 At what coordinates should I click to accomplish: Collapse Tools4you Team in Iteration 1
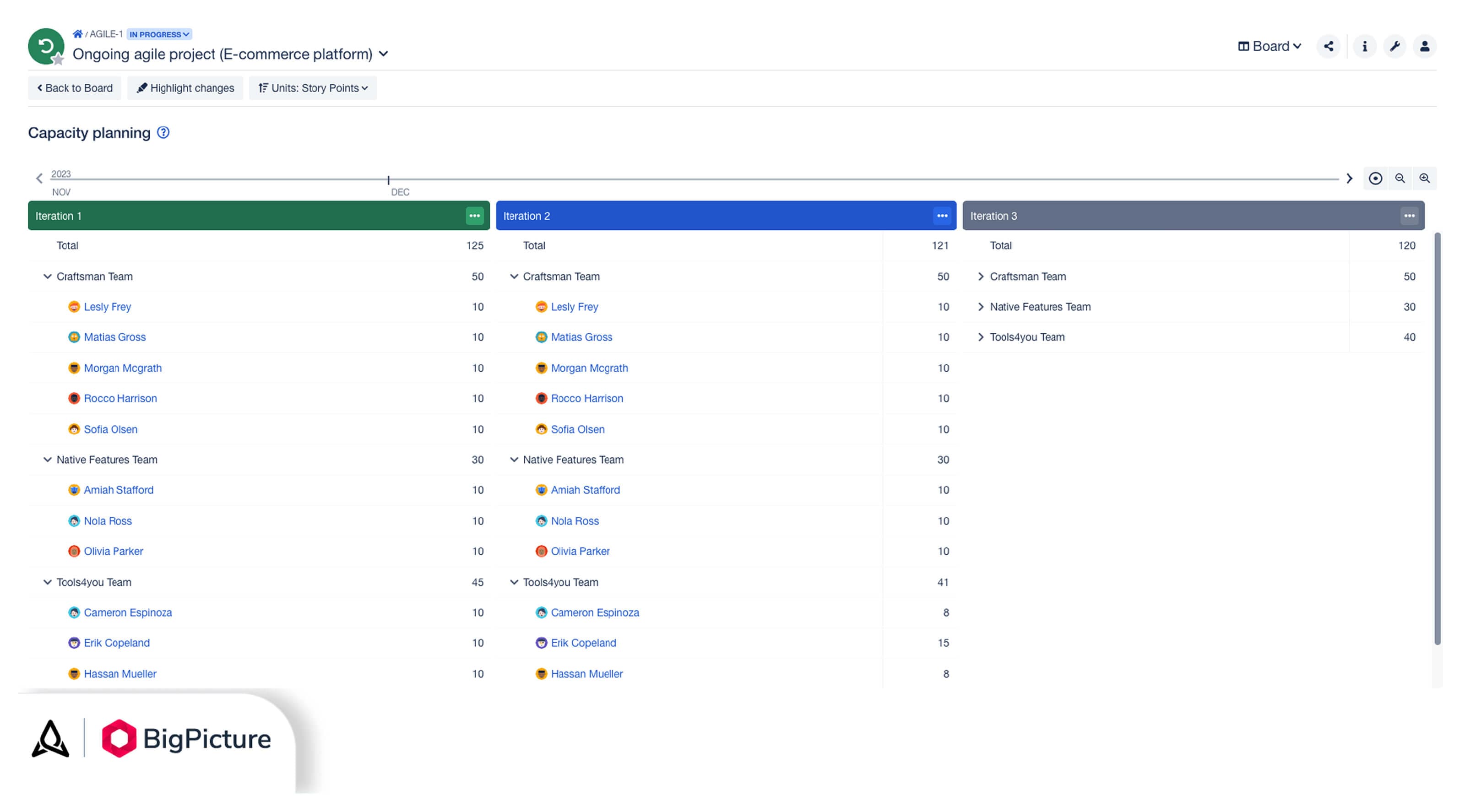click(x=47, y=582)
